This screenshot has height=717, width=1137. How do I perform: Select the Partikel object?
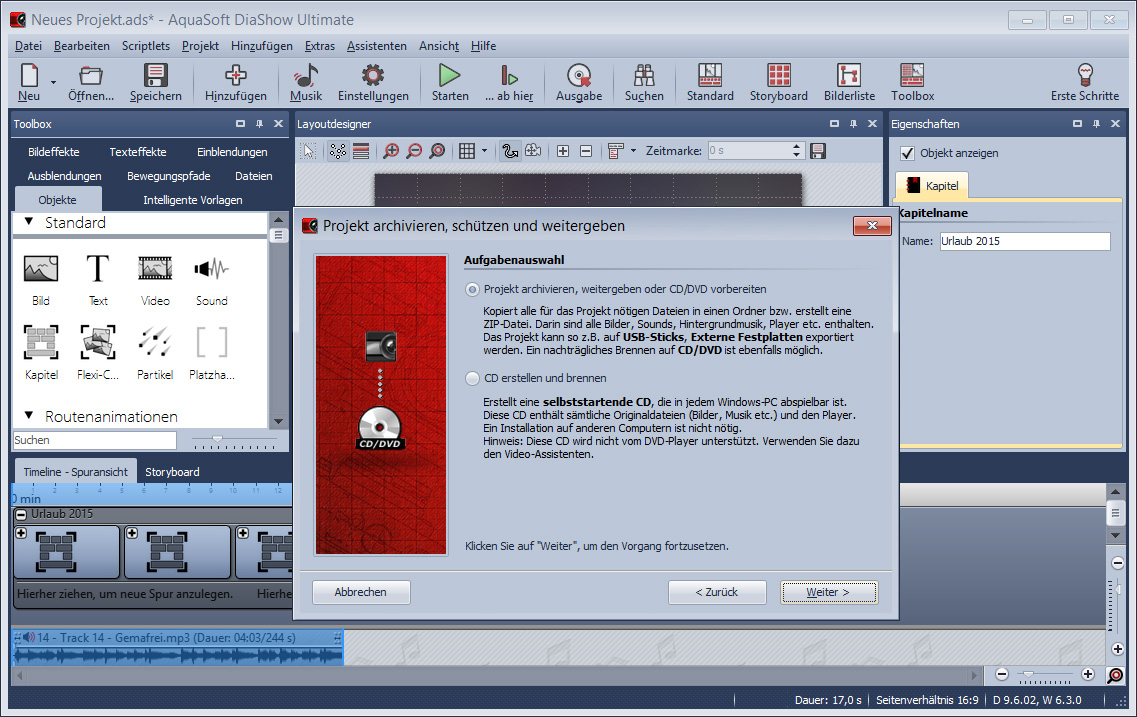(155, 354)
